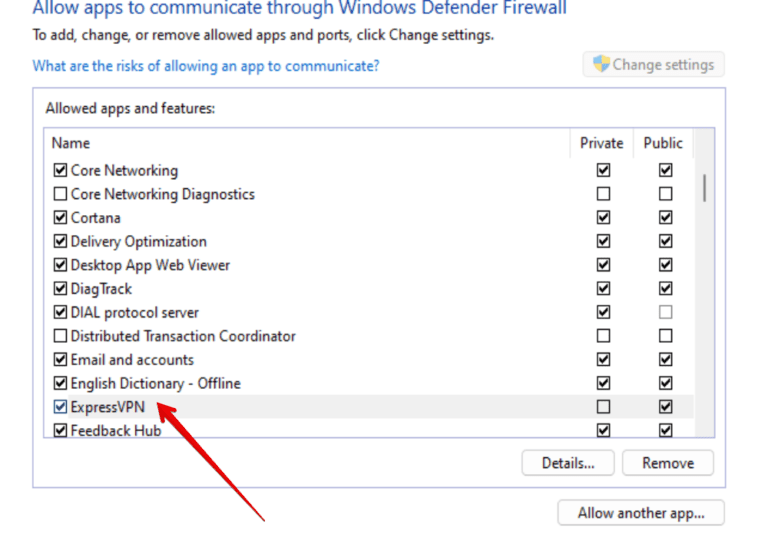
Task: Click the shield icon on Change settings
Action: [601, 64]
